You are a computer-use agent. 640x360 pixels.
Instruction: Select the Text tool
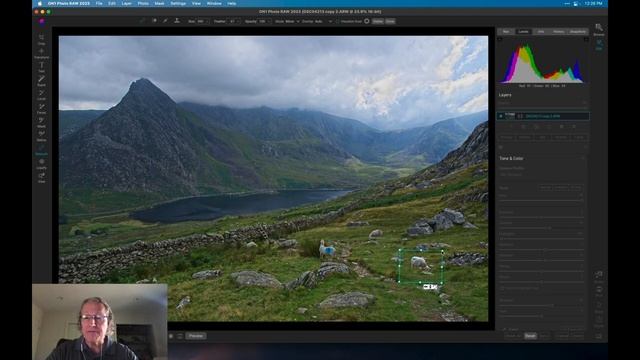[41, 67]
